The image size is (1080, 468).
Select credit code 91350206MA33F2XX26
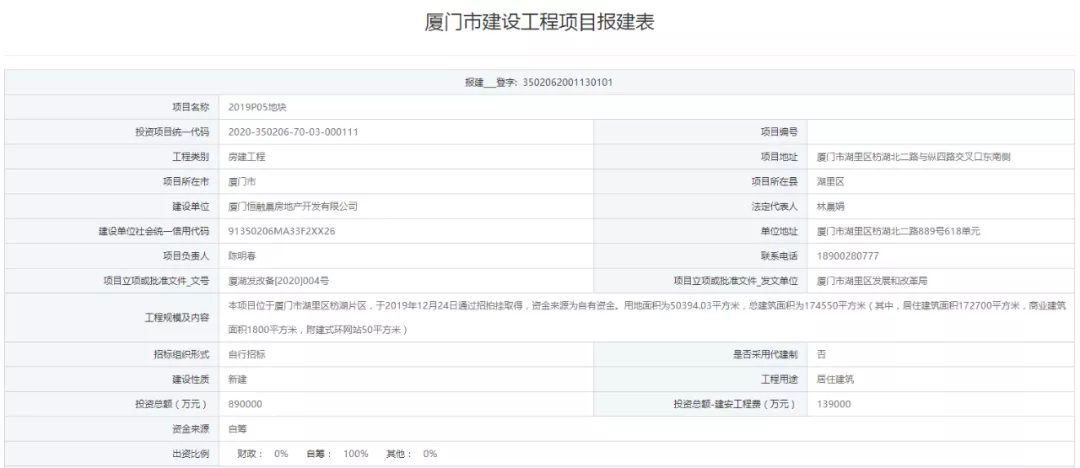point(282,232)
